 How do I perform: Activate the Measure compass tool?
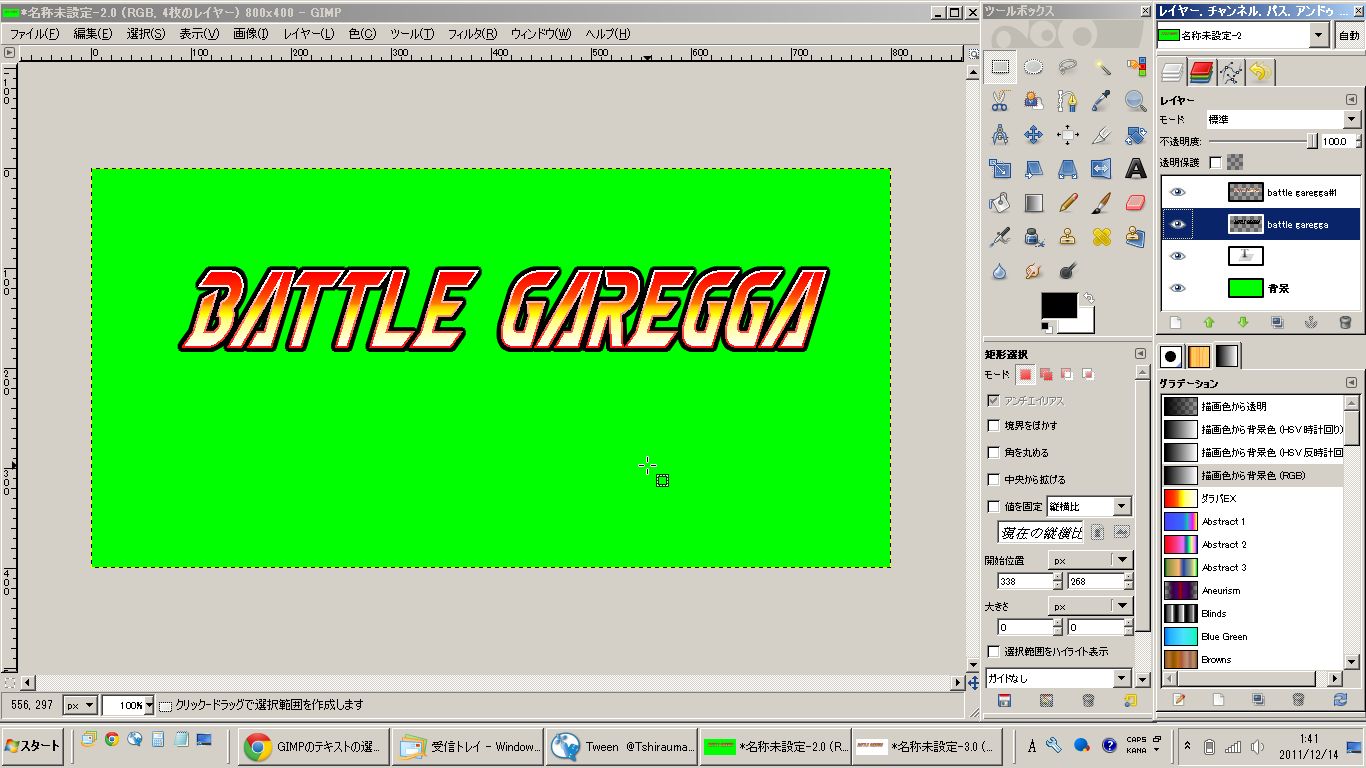(1000, 135)
